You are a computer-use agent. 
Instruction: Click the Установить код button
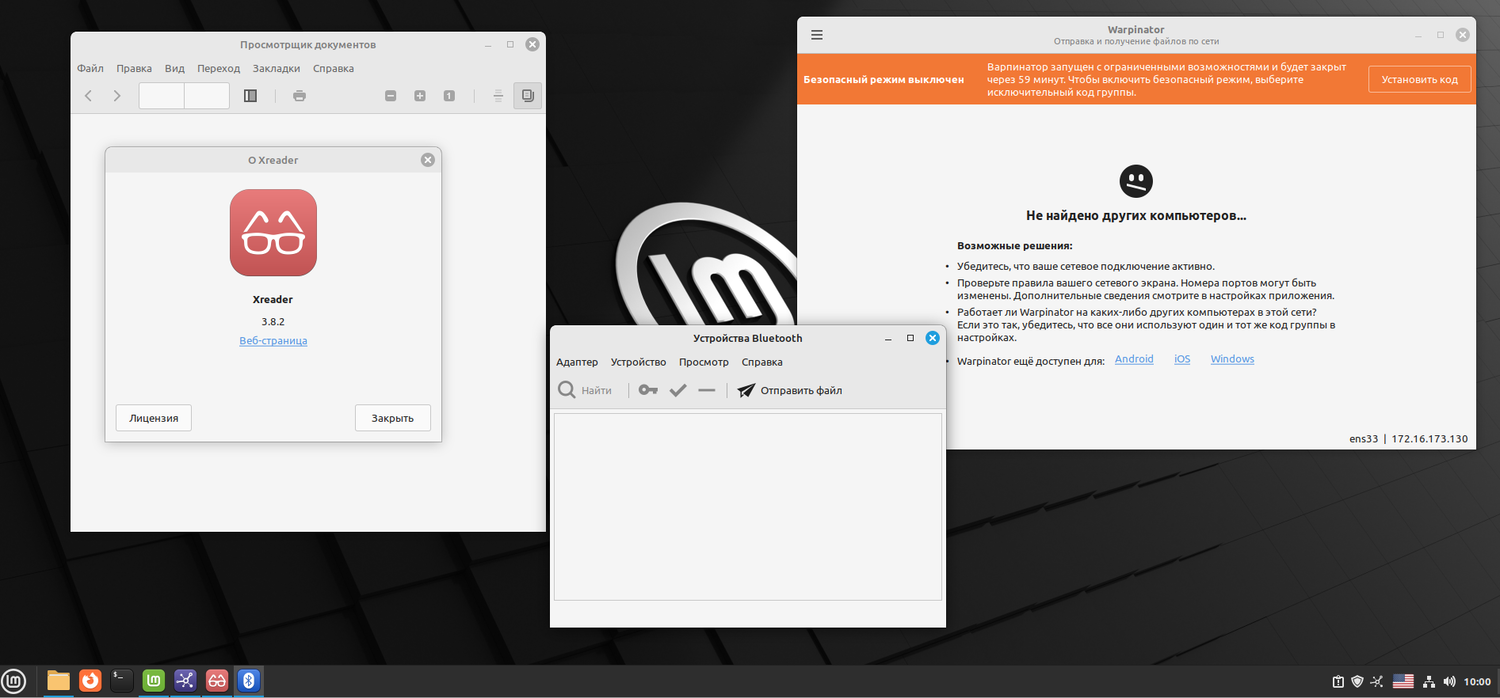1420,79
